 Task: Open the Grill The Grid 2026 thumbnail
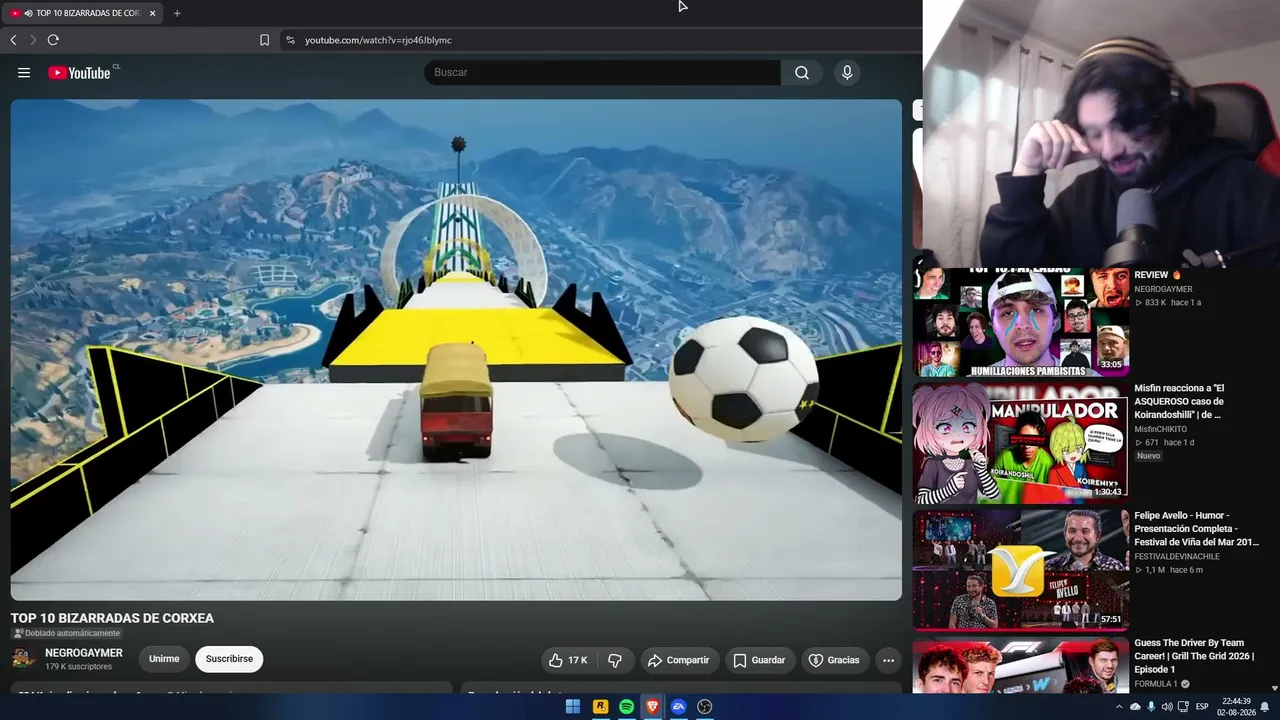tap(1021, 665)
